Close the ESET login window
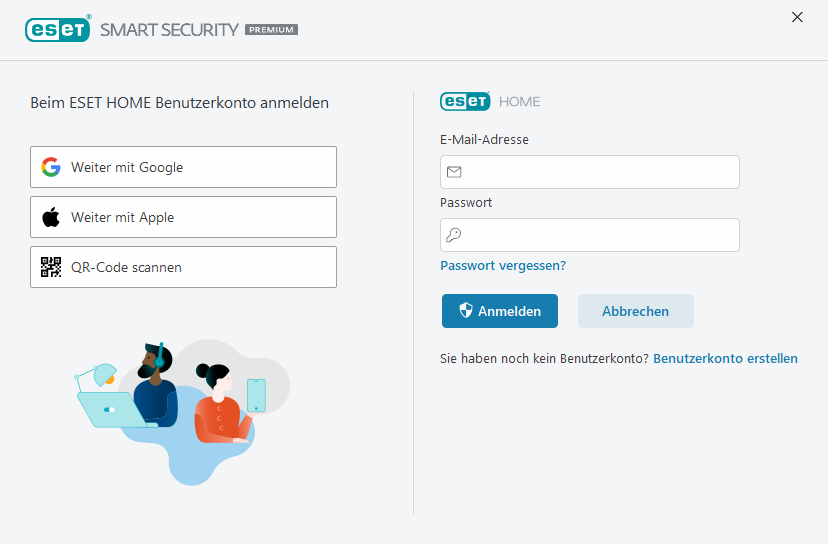This screenshot has width=828, height=544. point(797,17)
